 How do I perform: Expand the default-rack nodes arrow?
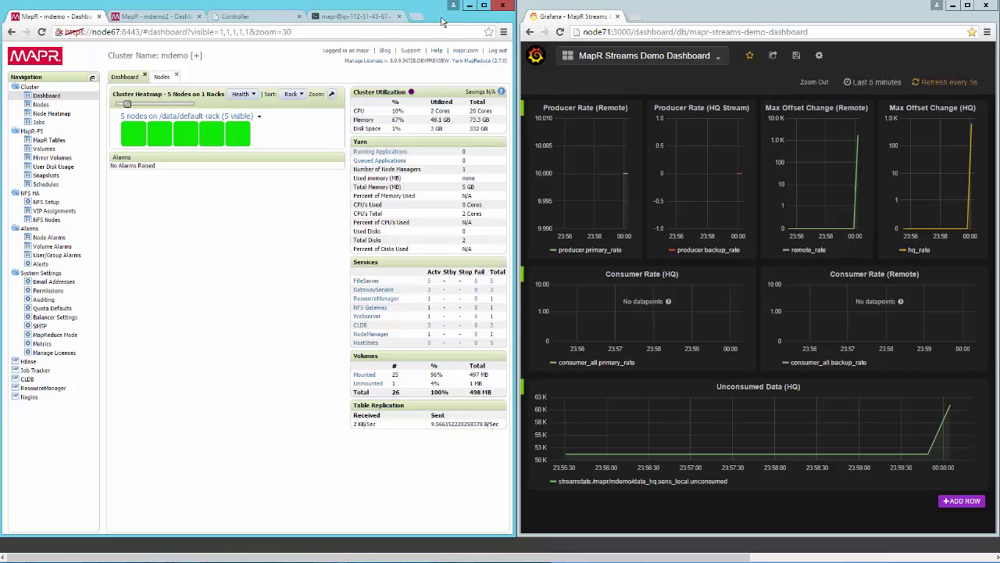tap(259, 117)
